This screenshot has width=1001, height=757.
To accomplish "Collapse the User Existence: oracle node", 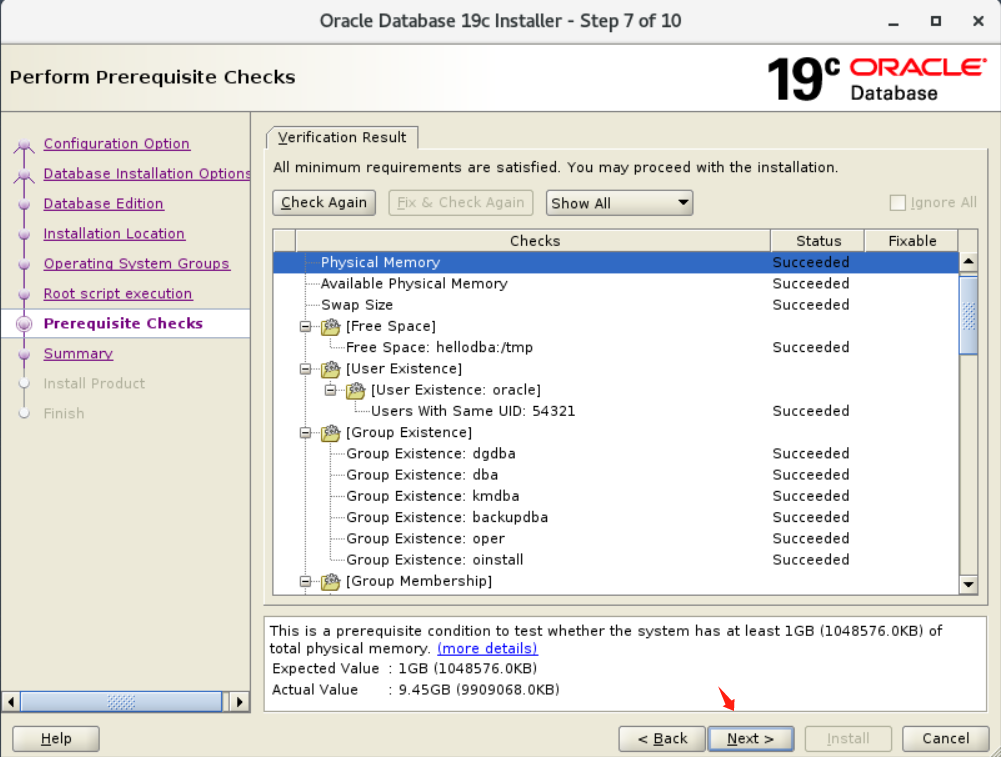I will (x=331, y=390).
